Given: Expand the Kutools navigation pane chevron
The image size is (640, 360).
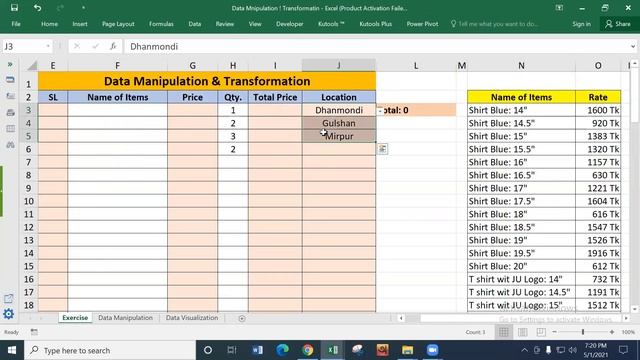Looking at the screenshot, I should [x=10, y=64].
